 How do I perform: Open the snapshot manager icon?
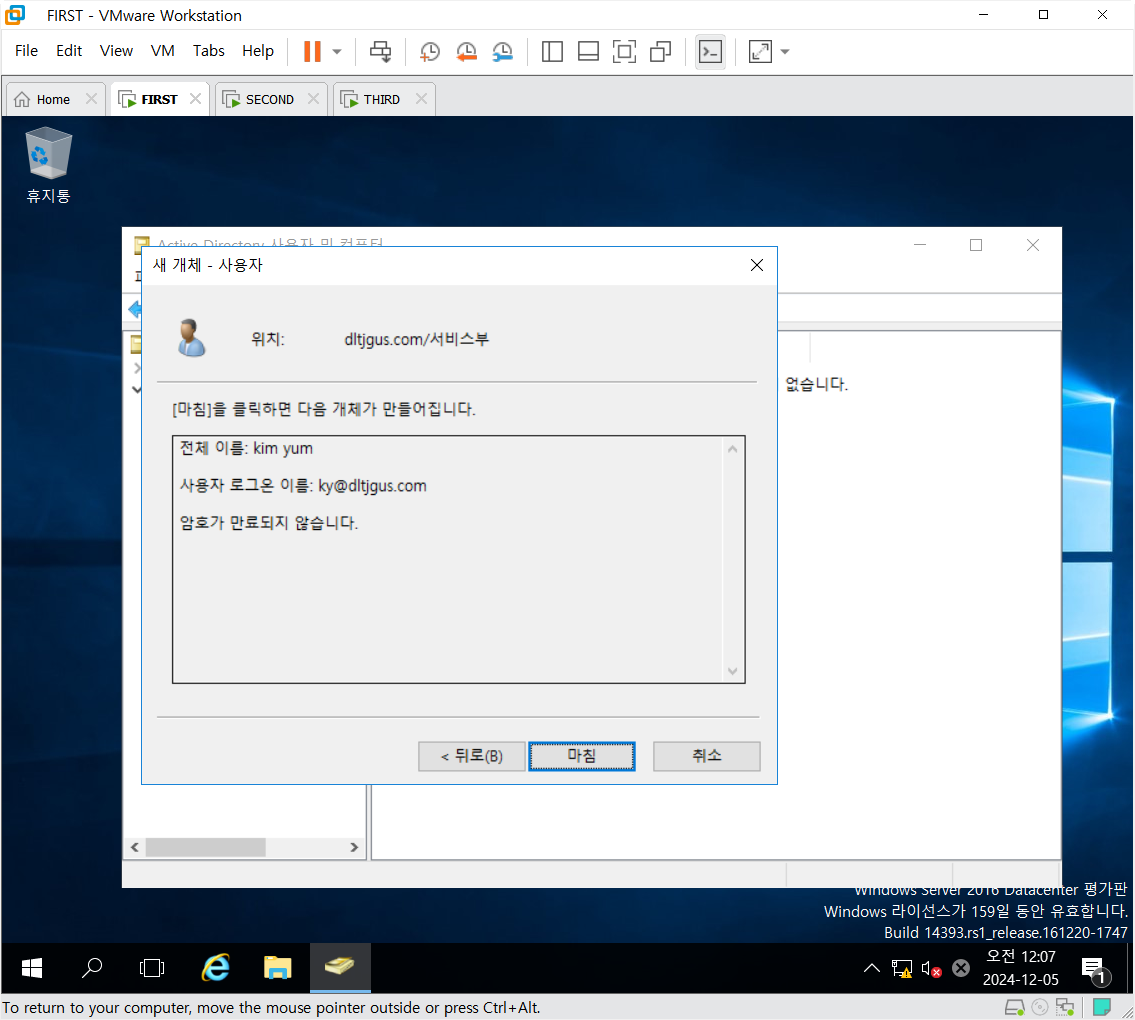[502, 51]
